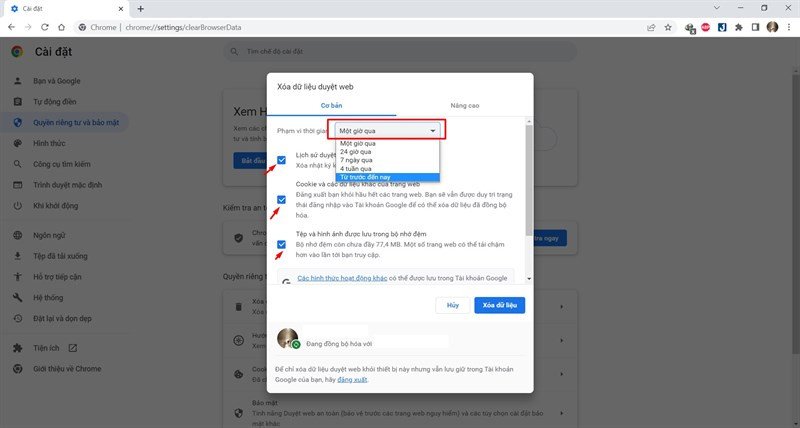Open a new tab with plus icon
Viewport: 800px width, 428px height.
pos(140,8)
